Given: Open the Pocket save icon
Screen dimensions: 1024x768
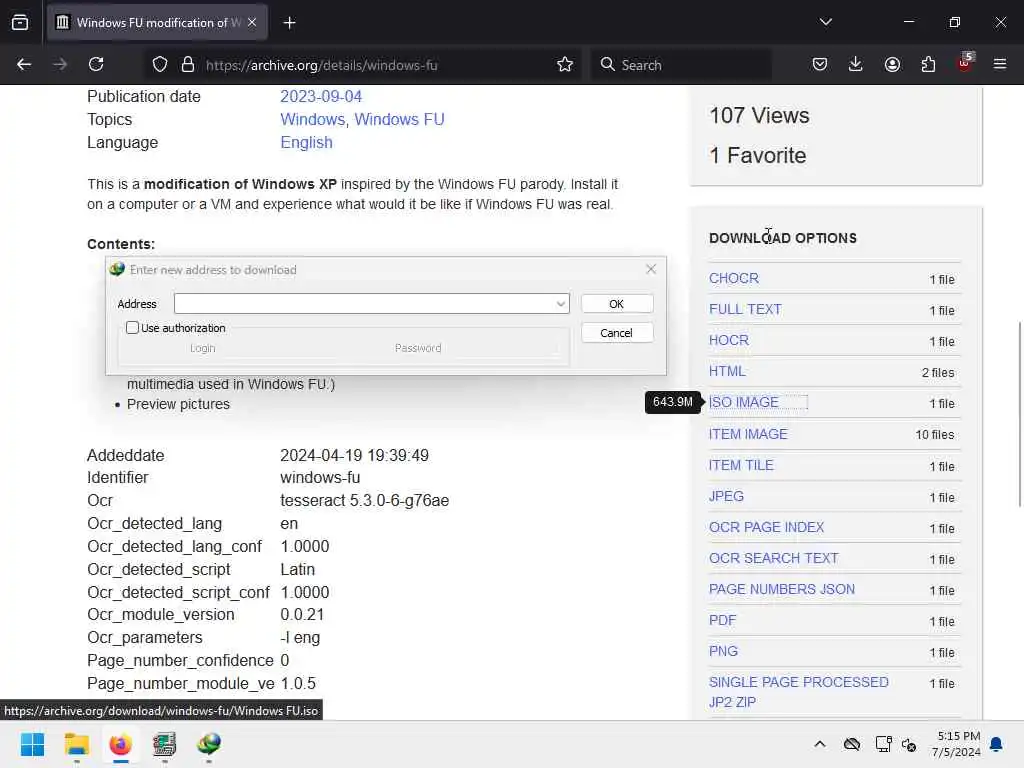Looking at the screenshot, I should click(x=820, y=64).
